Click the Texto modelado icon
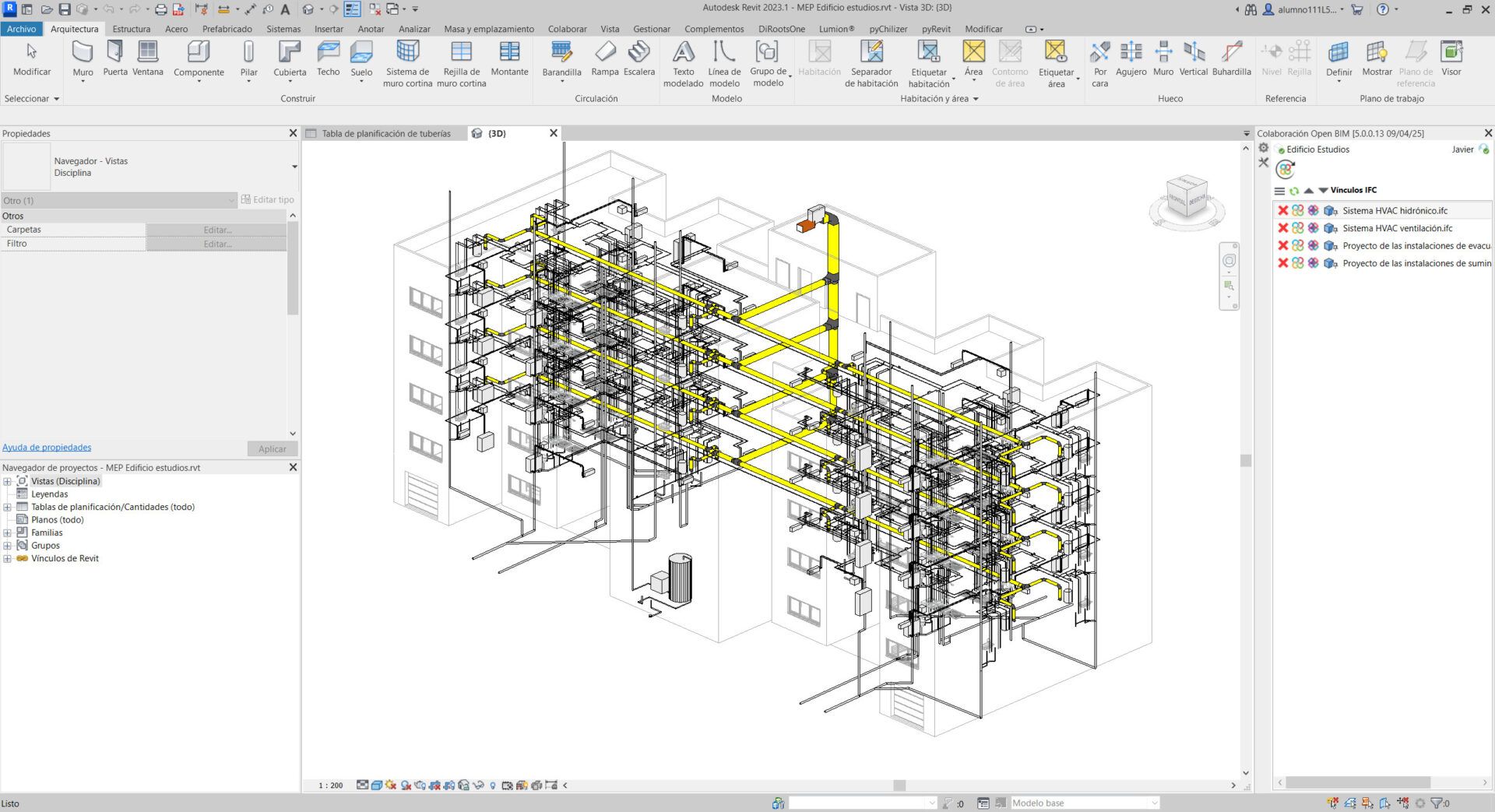Screen dimensions: 1495x812 click(x=683, y=62)
